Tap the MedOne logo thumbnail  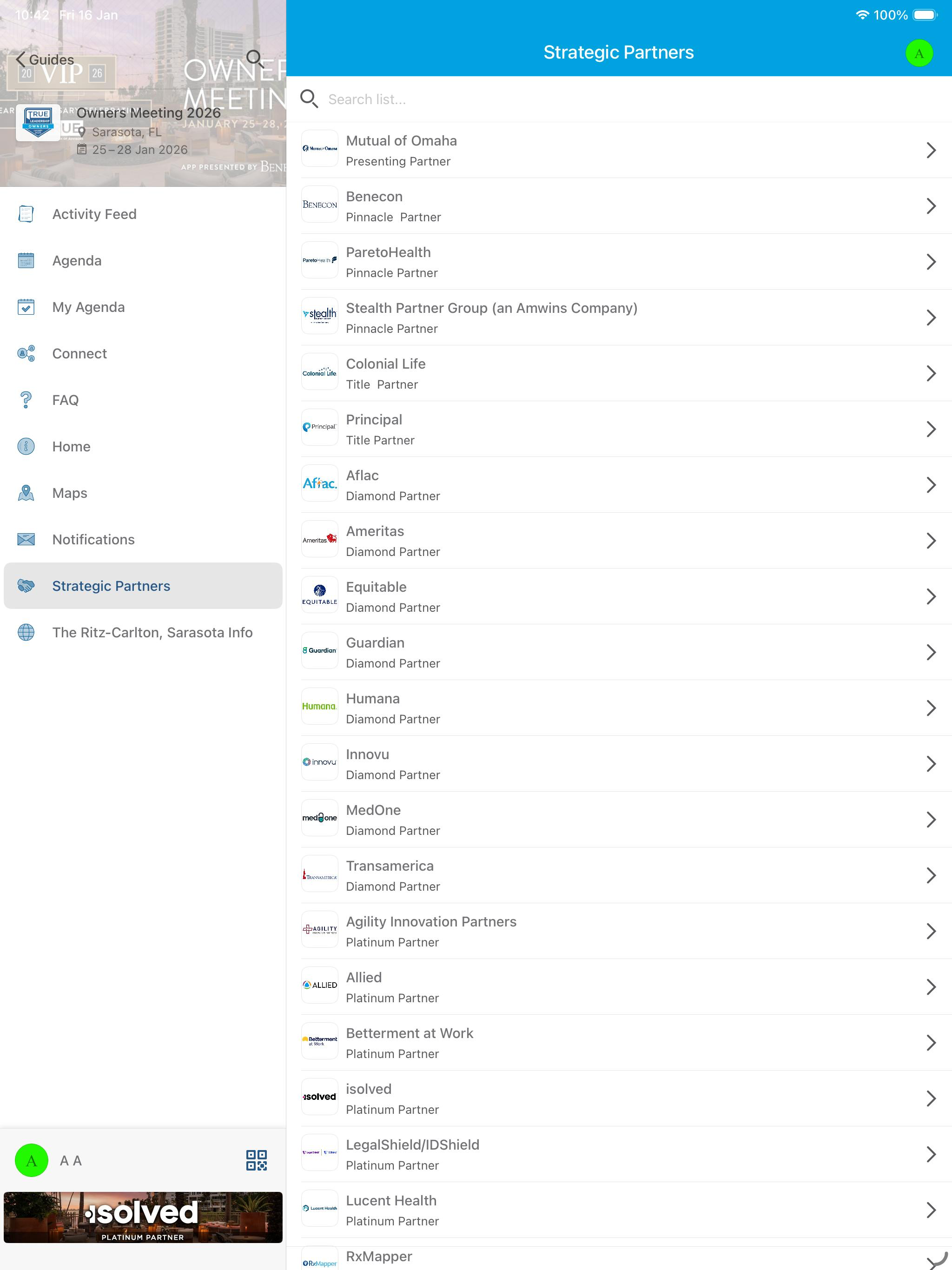tap(320, 818)
